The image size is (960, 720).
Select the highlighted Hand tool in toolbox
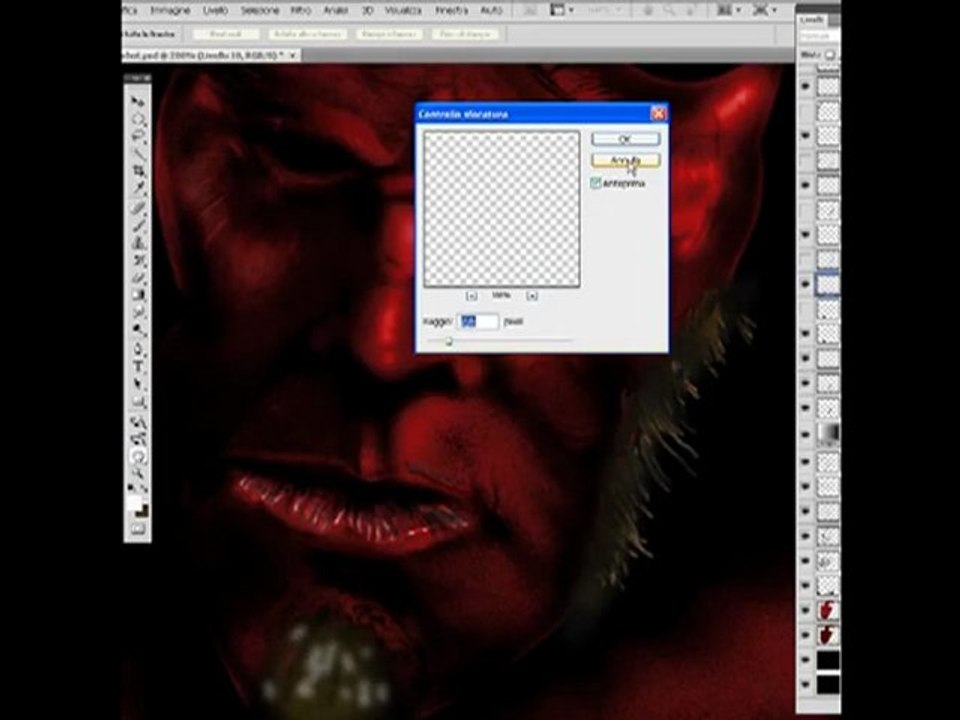[x=138, y=456]
